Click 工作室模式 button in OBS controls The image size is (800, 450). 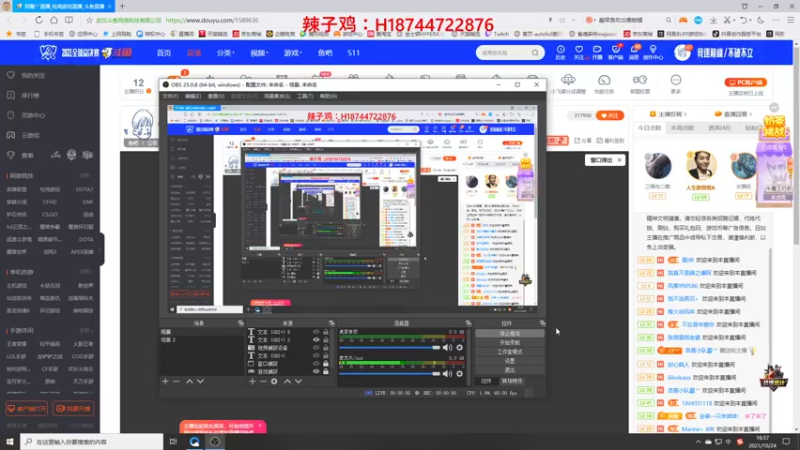510,352
